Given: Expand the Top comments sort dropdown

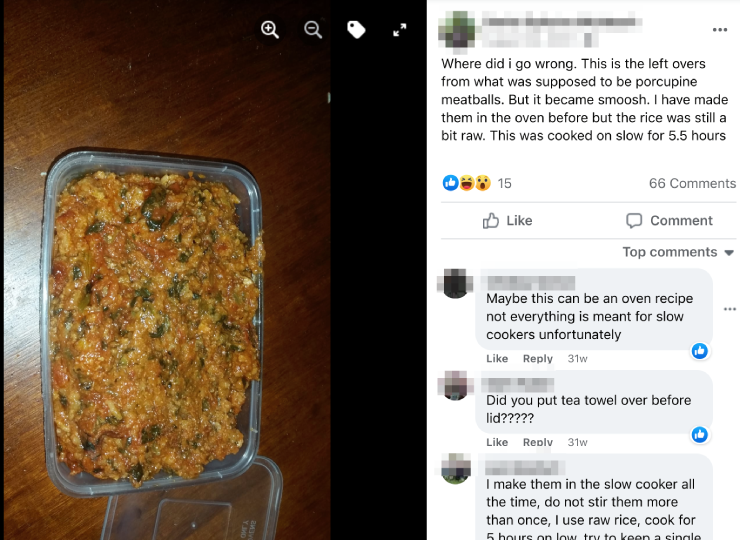Looking at the screenshot, I should [x=678, y=252].
